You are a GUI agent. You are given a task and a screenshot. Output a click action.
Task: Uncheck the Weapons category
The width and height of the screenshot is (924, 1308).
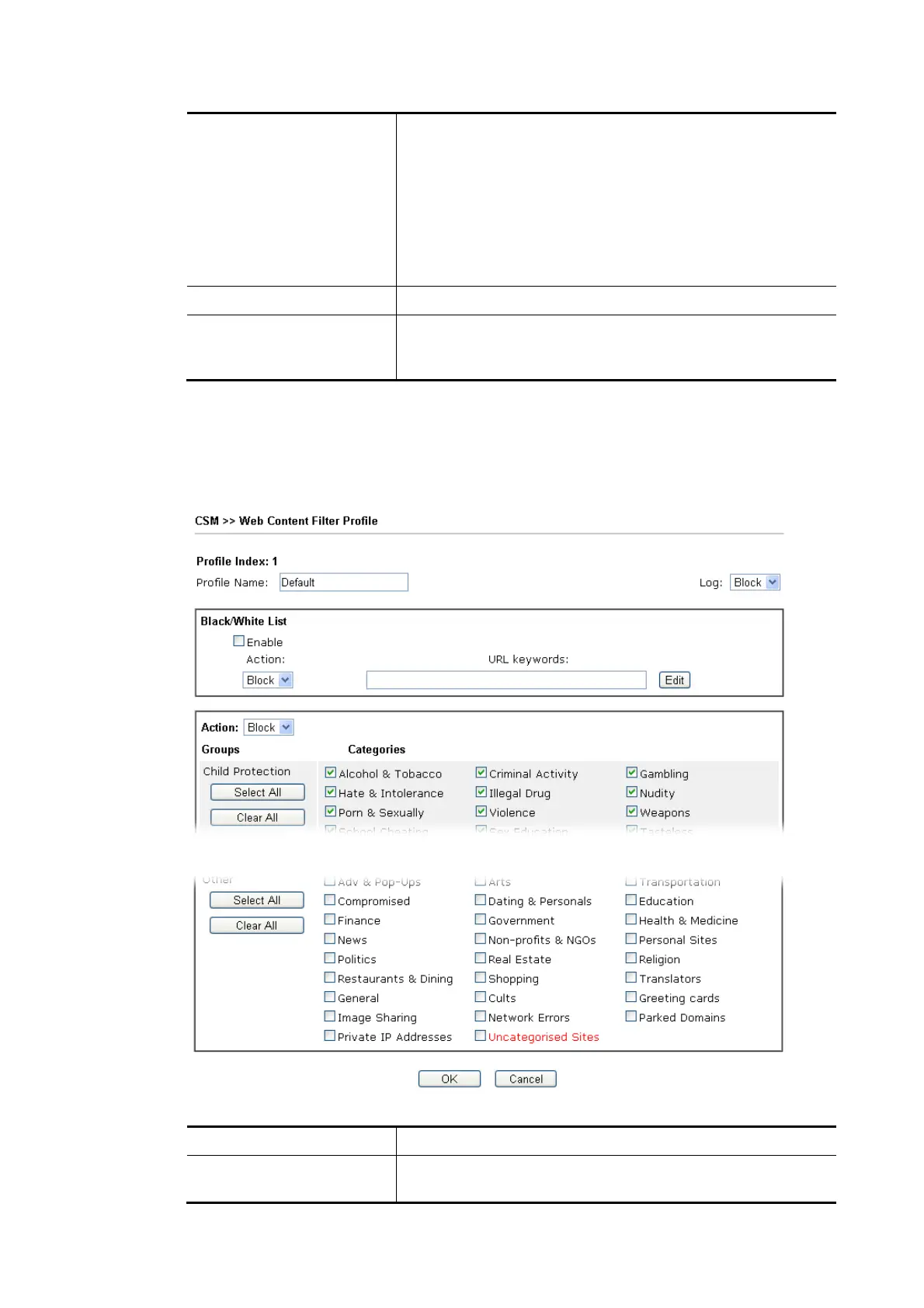632,812
